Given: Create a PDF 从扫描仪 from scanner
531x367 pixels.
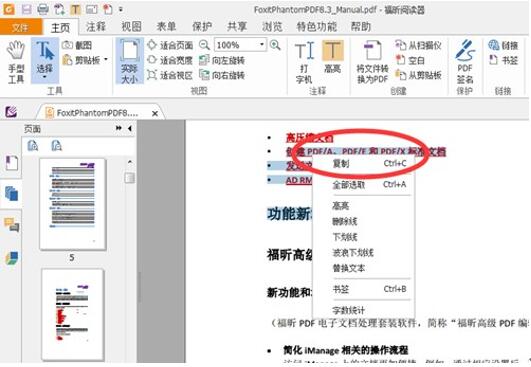Looking at the screenshot, I should click(418, 45).
